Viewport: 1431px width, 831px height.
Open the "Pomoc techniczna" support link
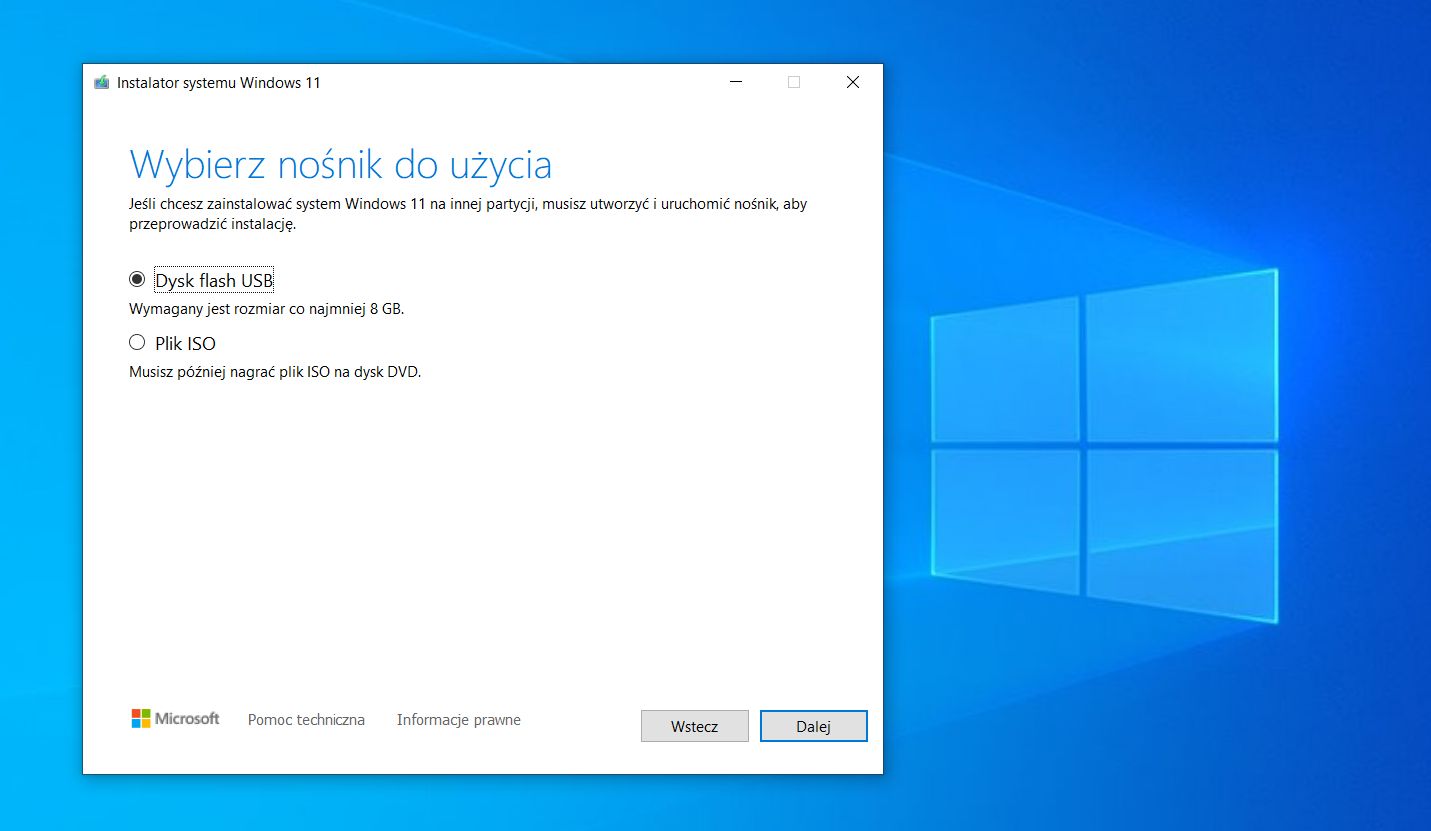(x=306, y=719)
